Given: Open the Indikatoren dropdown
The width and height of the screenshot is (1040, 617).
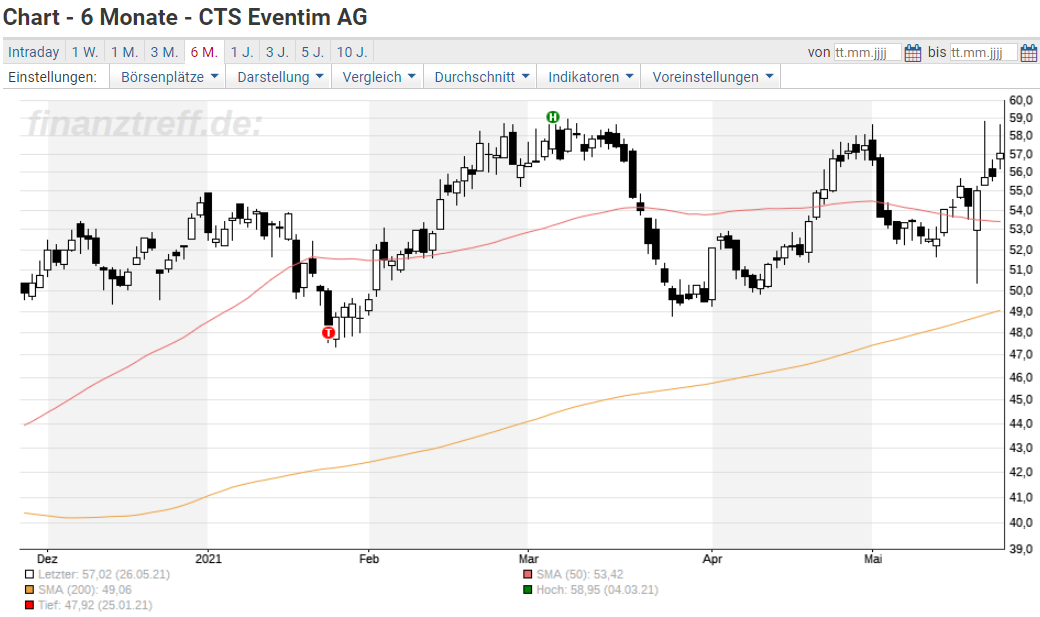Looking at the screenshot, I should pyautogui.click(x=590, y=77).
